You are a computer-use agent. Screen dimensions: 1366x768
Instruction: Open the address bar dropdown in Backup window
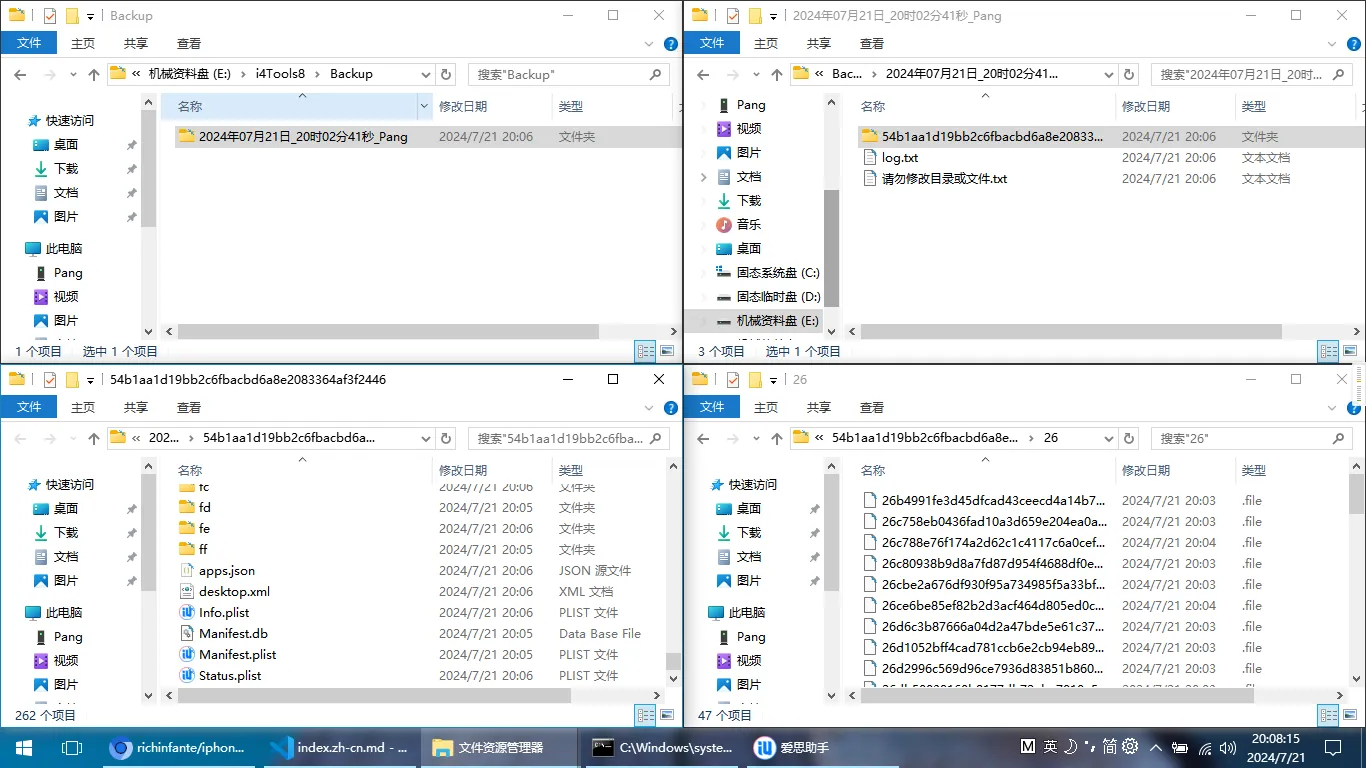pyautogui.click(x=426, y=74)
